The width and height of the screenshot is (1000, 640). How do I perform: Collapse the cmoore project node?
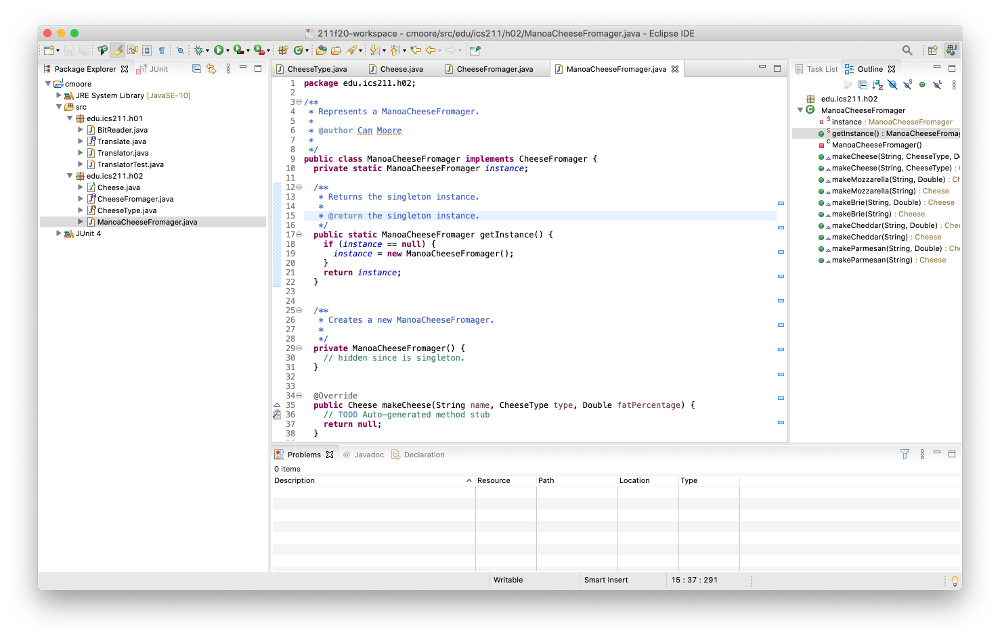[48, 84]
